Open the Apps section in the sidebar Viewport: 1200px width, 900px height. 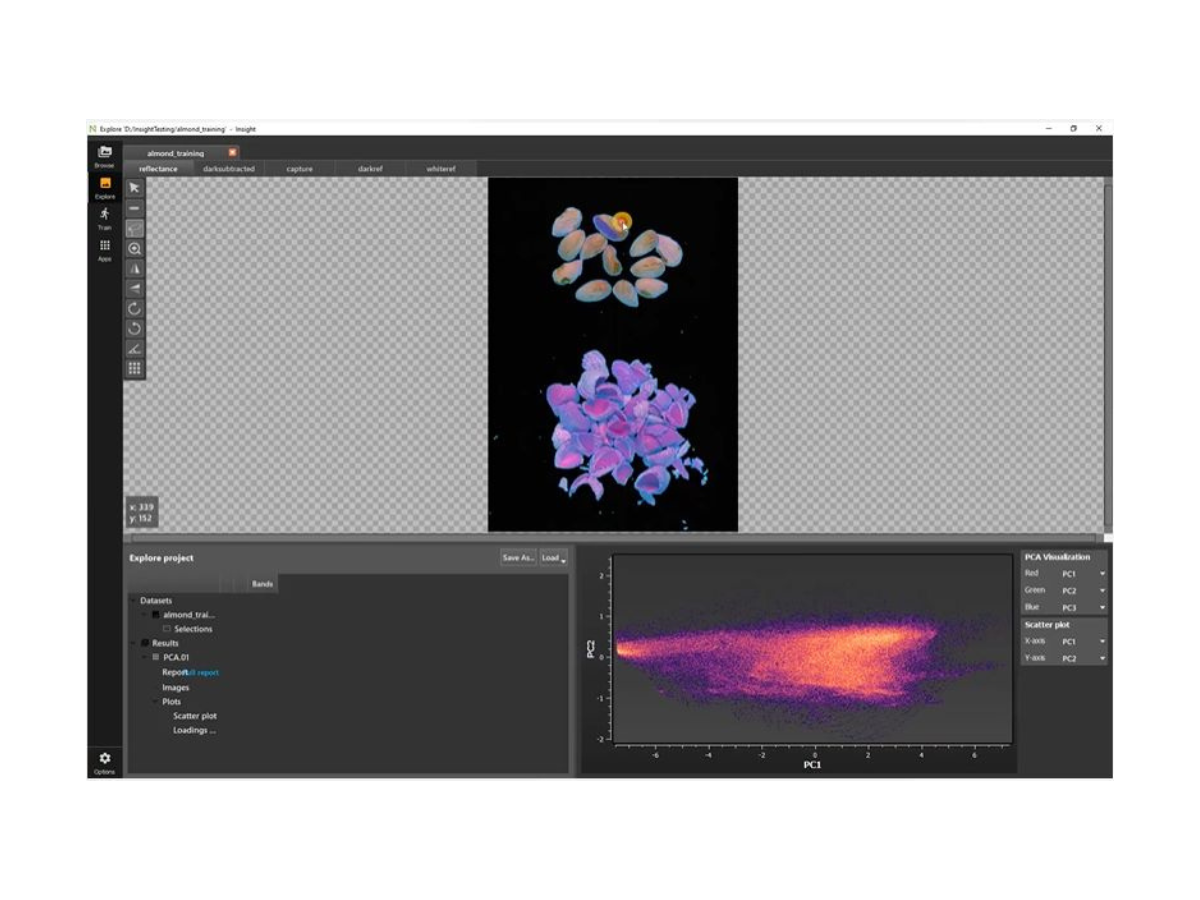103,248
